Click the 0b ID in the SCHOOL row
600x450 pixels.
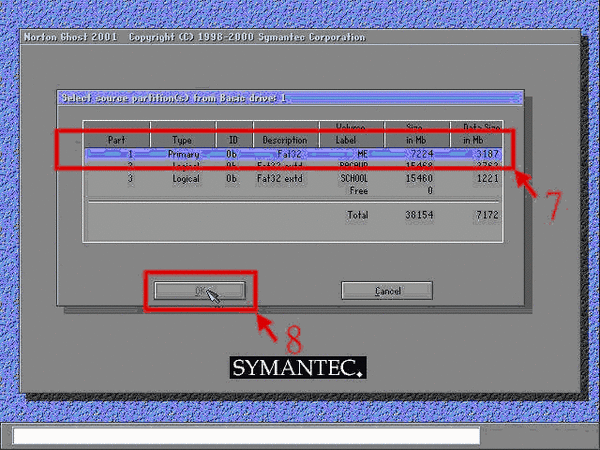pyautogui.click(x=231, y=179)
